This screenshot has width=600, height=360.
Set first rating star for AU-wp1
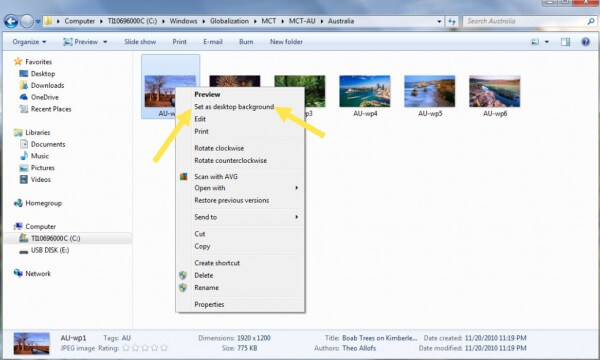click(x=126, y=348)
